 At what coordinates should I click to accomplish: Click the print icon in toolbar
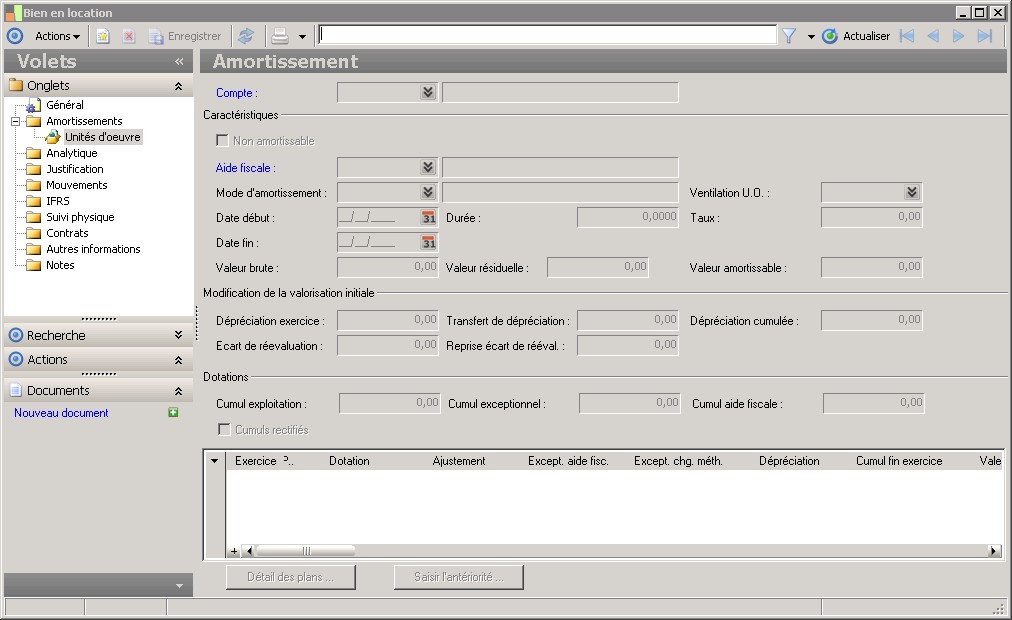click(280, 36)
